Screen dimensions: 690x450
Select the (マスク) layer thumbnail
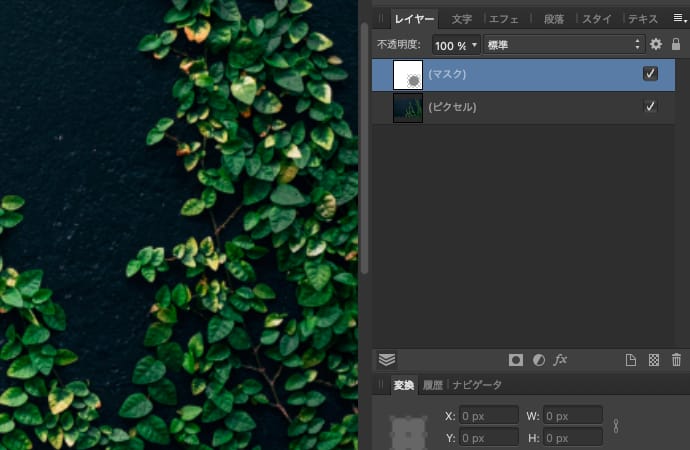pos(408,75)
